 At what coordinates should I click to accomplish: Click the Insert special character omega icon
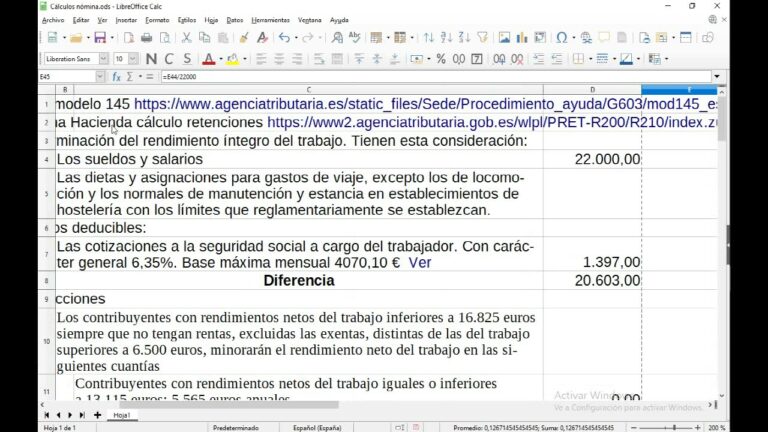(562, 38)
